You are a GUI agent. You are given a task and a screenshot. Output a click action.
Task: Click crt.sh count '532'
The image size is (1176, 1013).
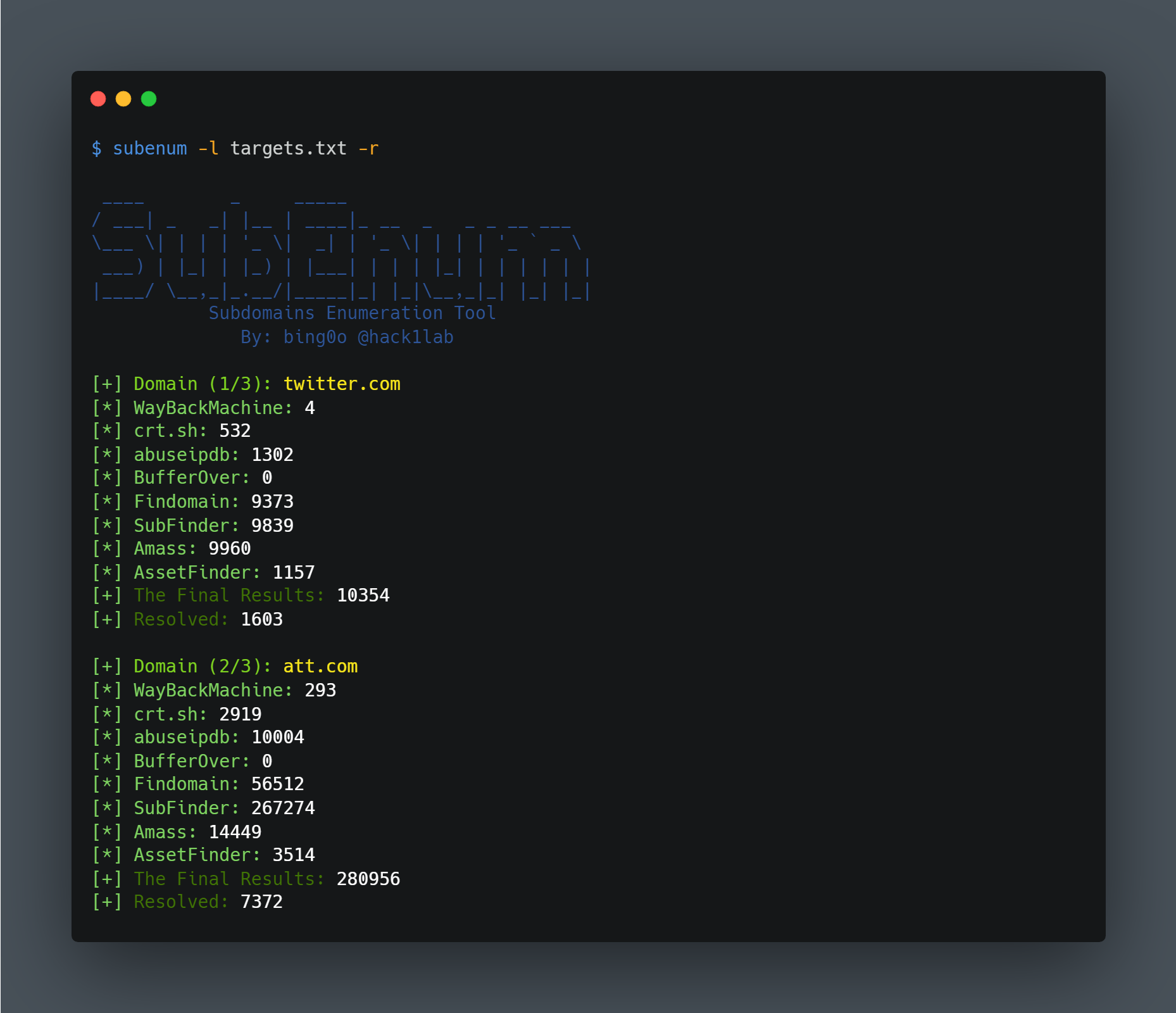(235, 431)
